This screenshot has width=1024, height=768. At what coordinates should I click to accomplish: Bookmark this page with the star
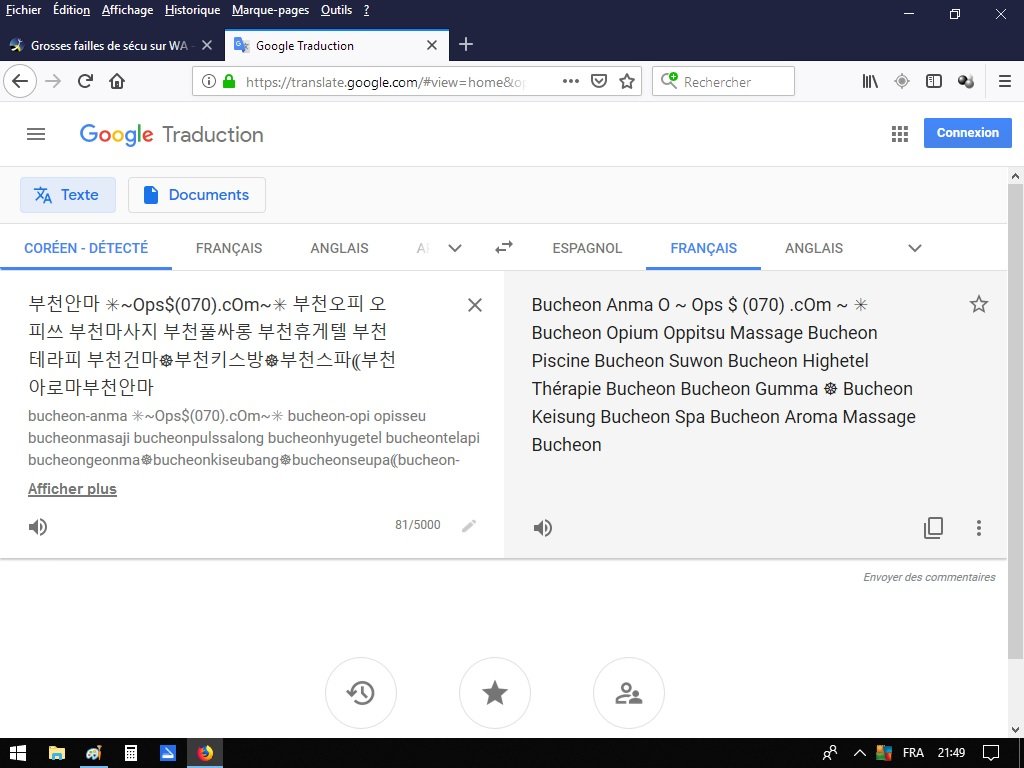(x=627, y=82)
